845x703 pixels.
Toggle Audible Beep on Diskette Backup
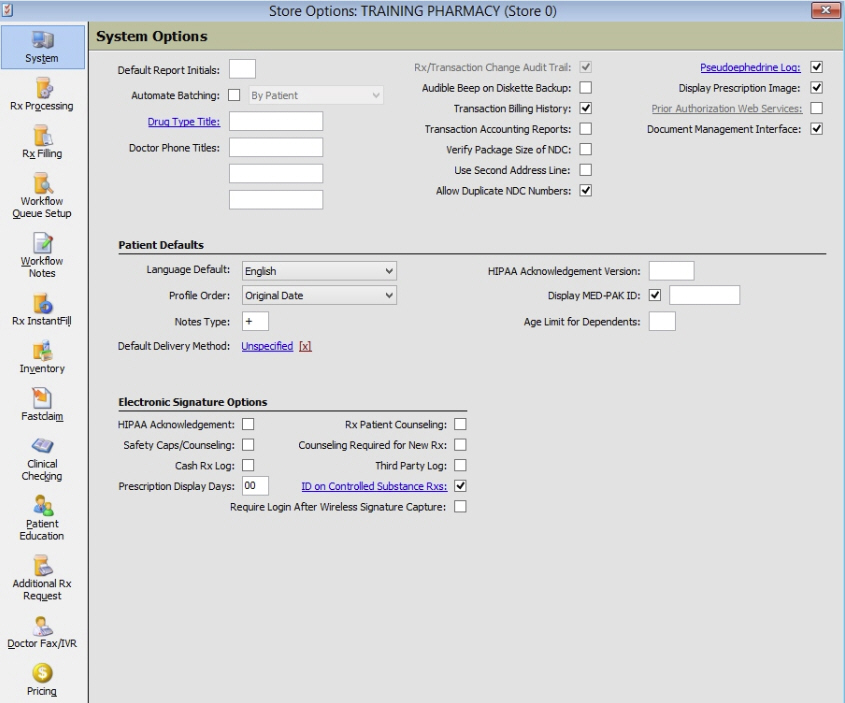(586, 88)
